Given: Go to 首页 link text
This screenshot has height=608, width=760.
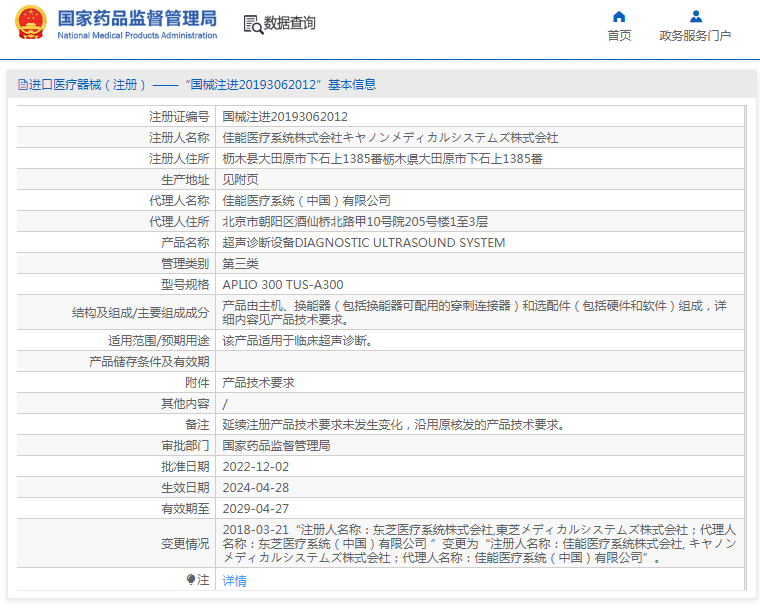Looking at the screenshot, I should pyautogui.click(x=619, y=35).
